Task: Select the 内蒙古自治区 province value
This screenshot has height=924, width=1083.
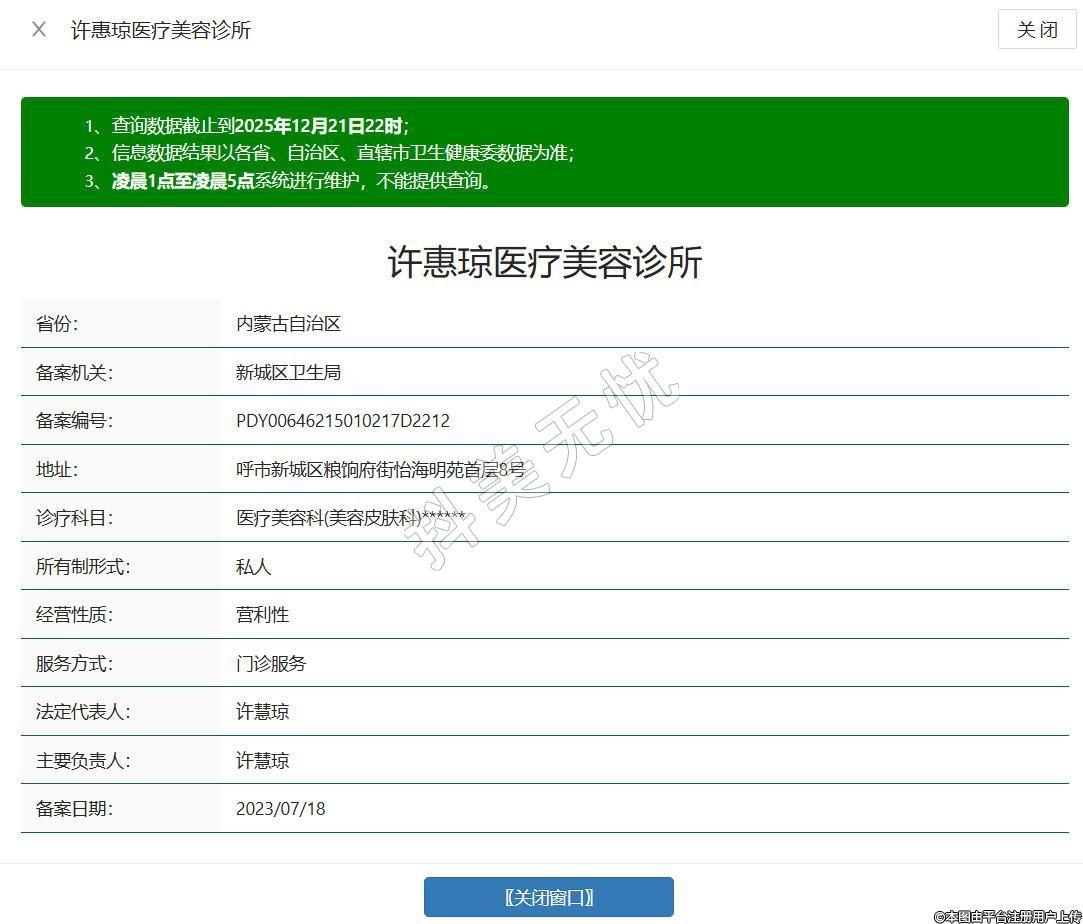Action: tap(288, 324)
